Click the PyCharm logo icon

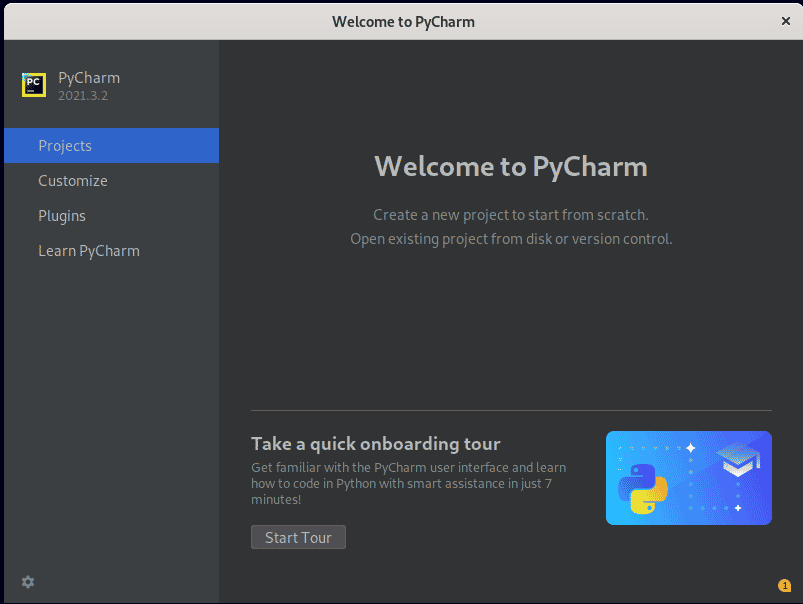point(34,85)
